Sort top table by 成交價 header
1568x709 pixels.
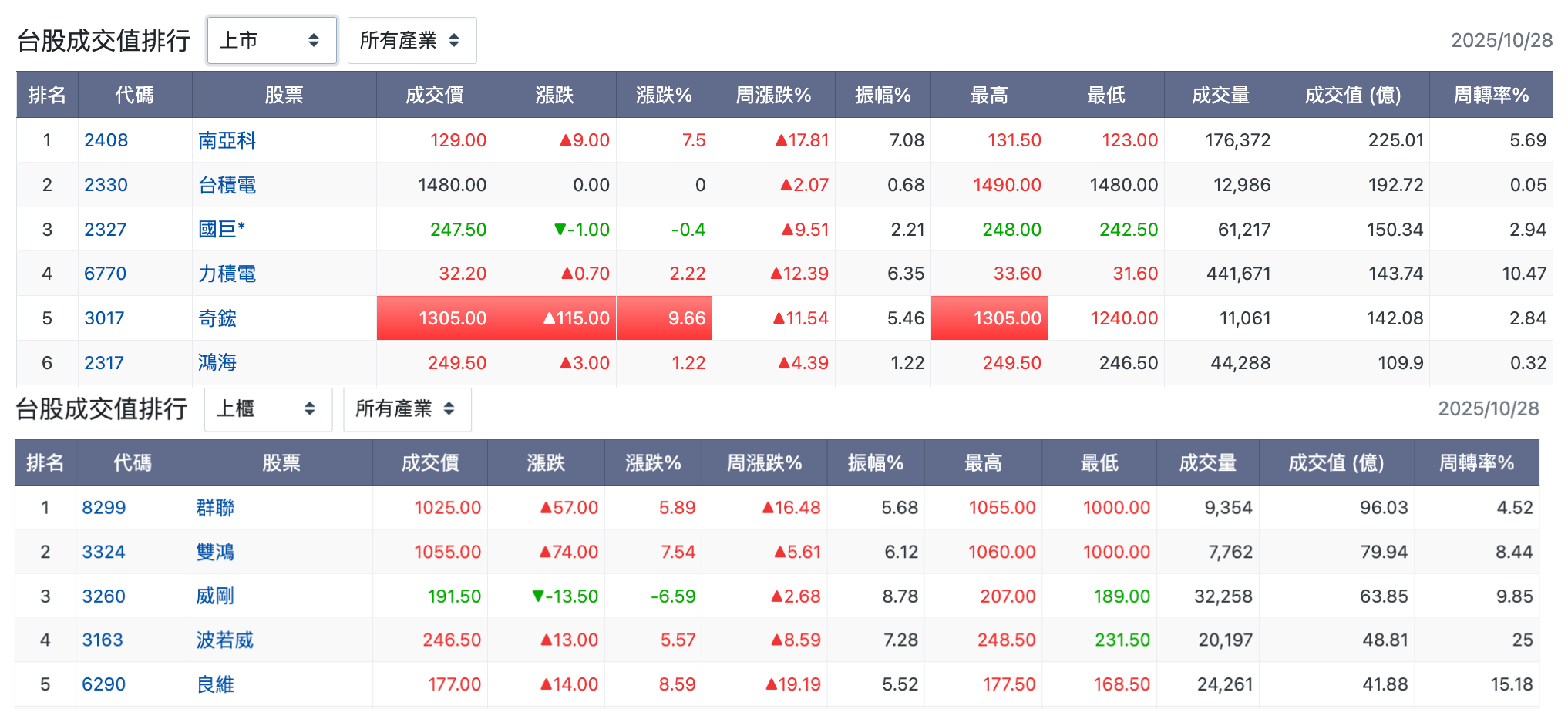tap(435, 95)
